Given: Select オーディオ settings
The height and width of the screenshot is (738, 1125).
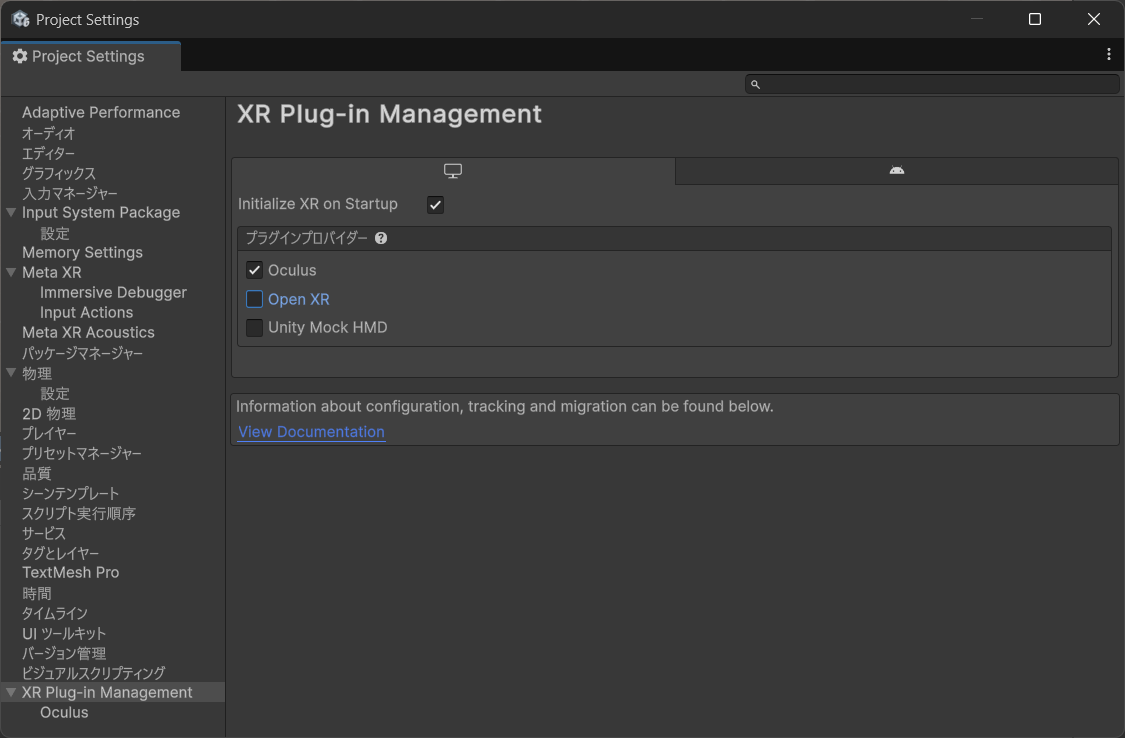Looking at the screenshot, I should pyautogui.click(x=49, y=133).
